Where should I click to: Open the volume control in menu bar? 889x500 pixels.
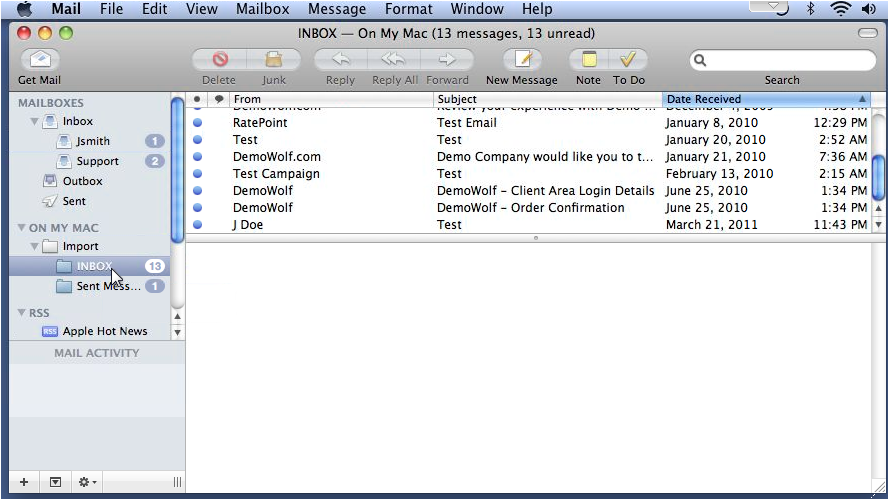tap(869, 9)
